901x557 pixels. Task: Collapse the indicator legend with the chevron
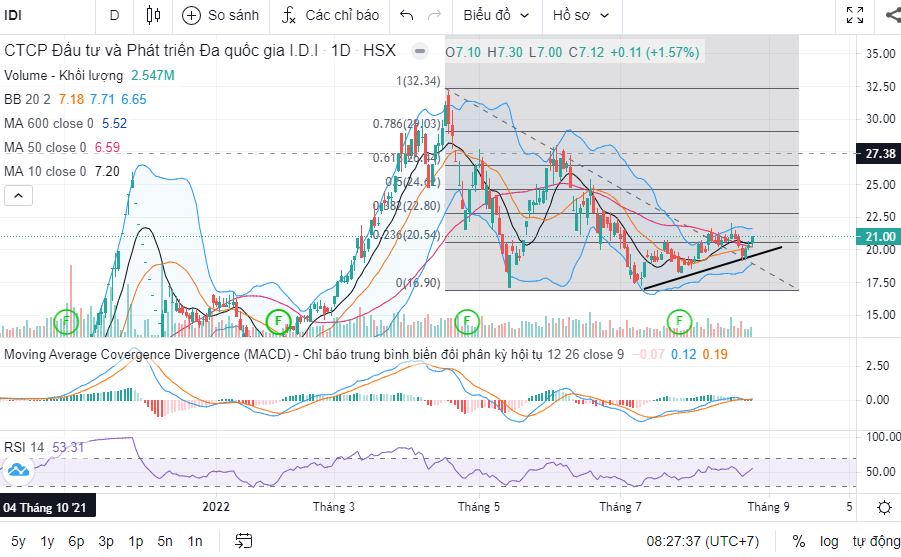coord(17,196)
